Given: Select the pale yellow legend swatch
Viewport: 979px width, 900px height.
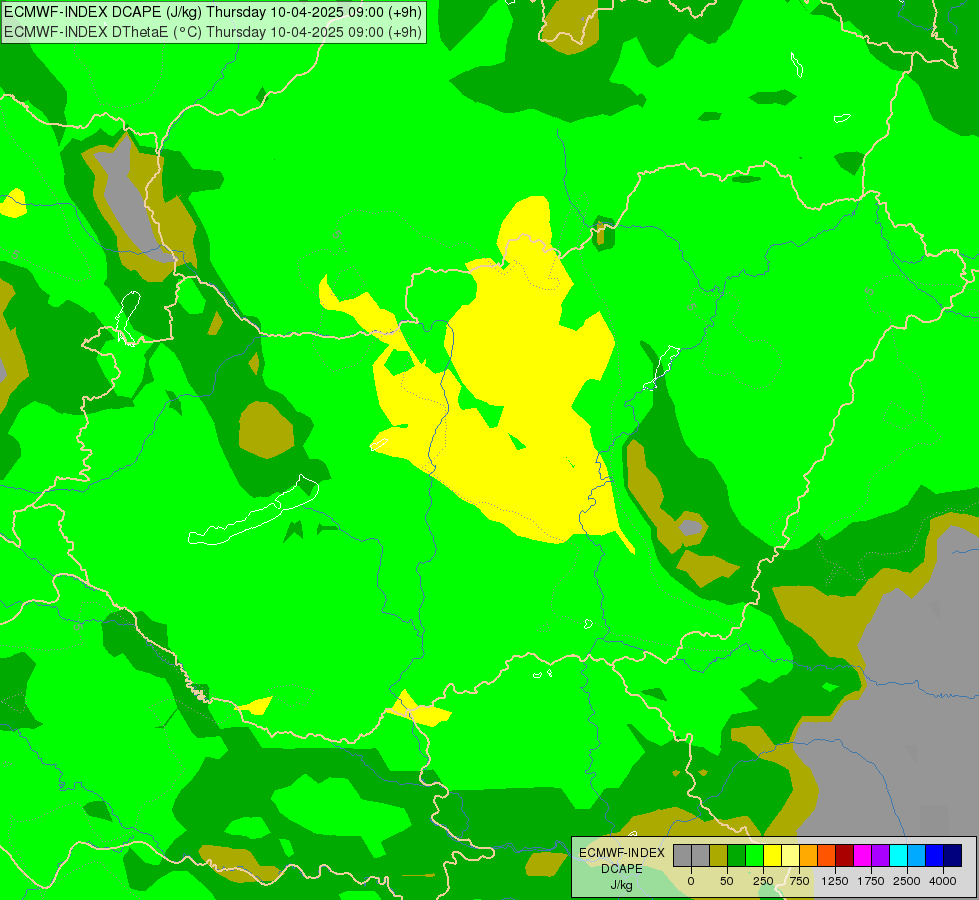Looking at the screenshot, I should (x=790, y=856).
